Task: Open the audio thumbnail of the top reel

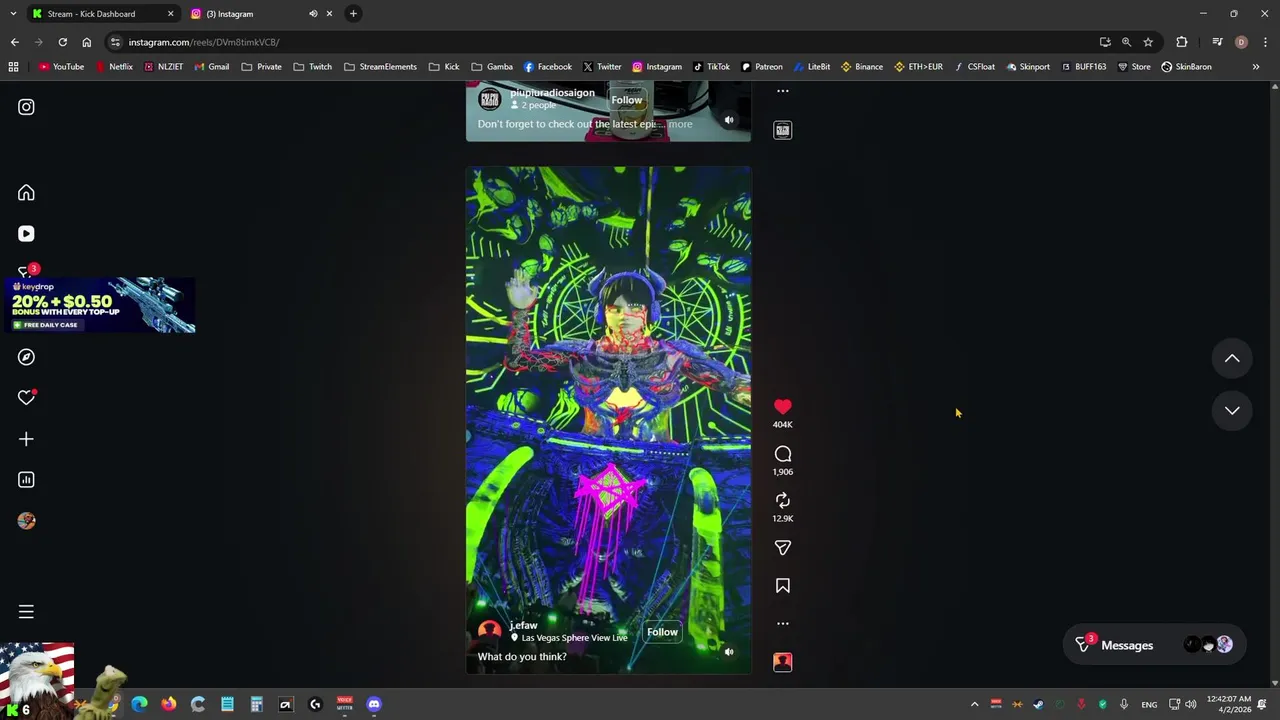Action: click(x=783, y=130)
